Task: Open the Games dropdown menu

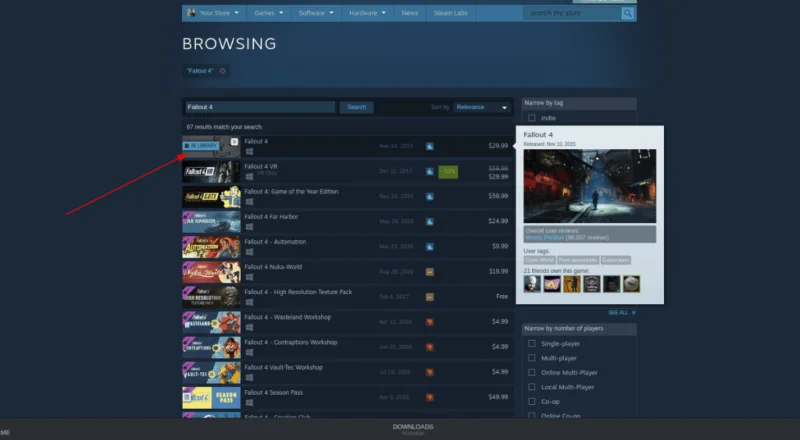Action: [x=268, y=13]
